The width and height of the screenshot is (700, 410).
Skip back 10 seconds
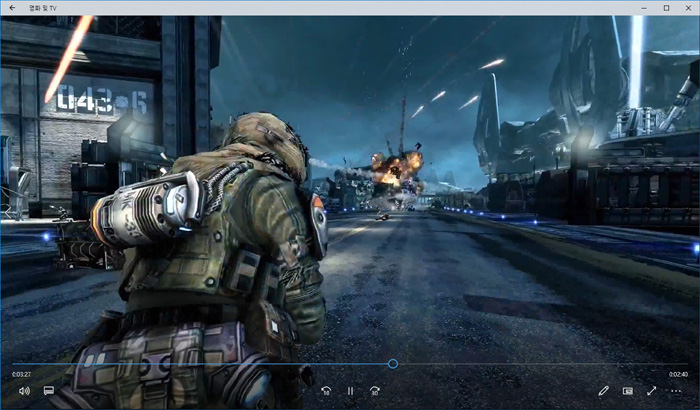coord(326,391)
